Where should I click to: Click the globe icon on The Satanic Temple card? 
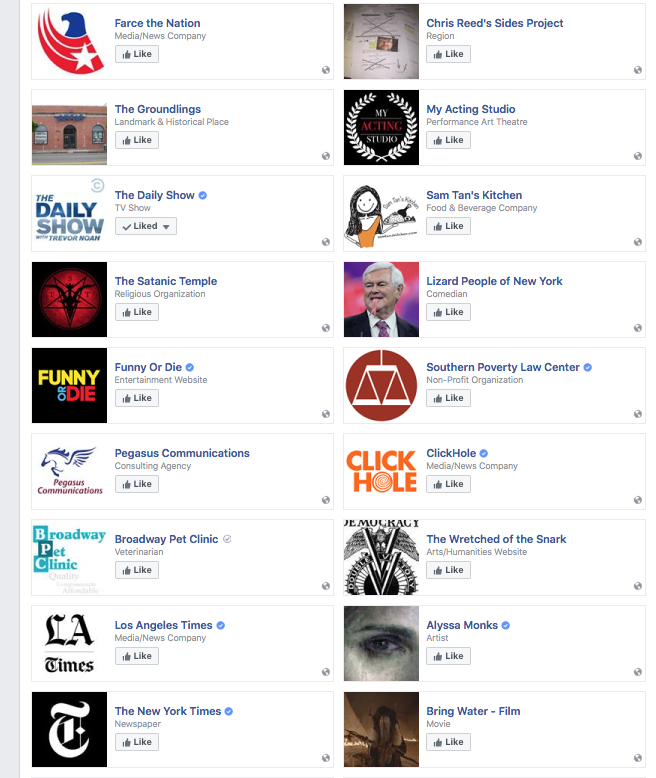(326, 328)
